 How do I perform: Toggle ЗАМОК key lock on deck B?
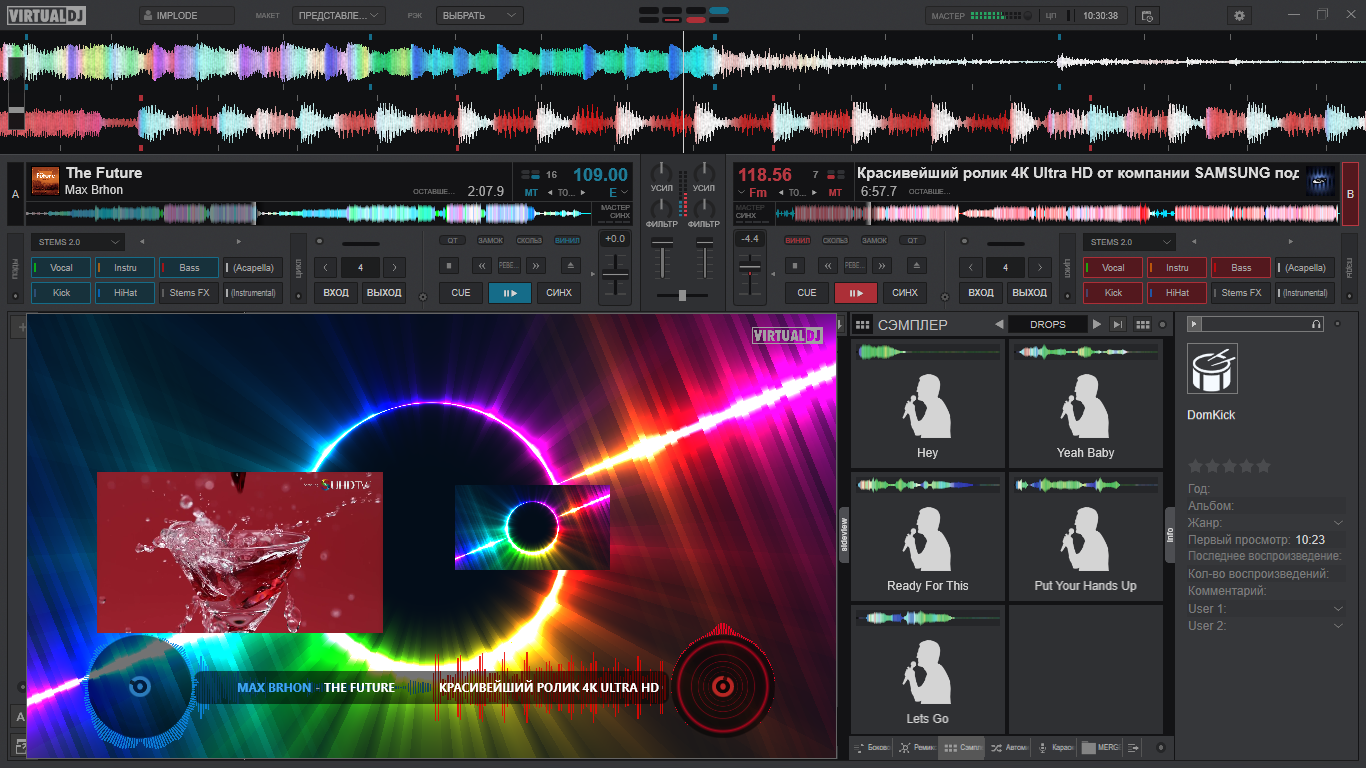coord(875,240)
